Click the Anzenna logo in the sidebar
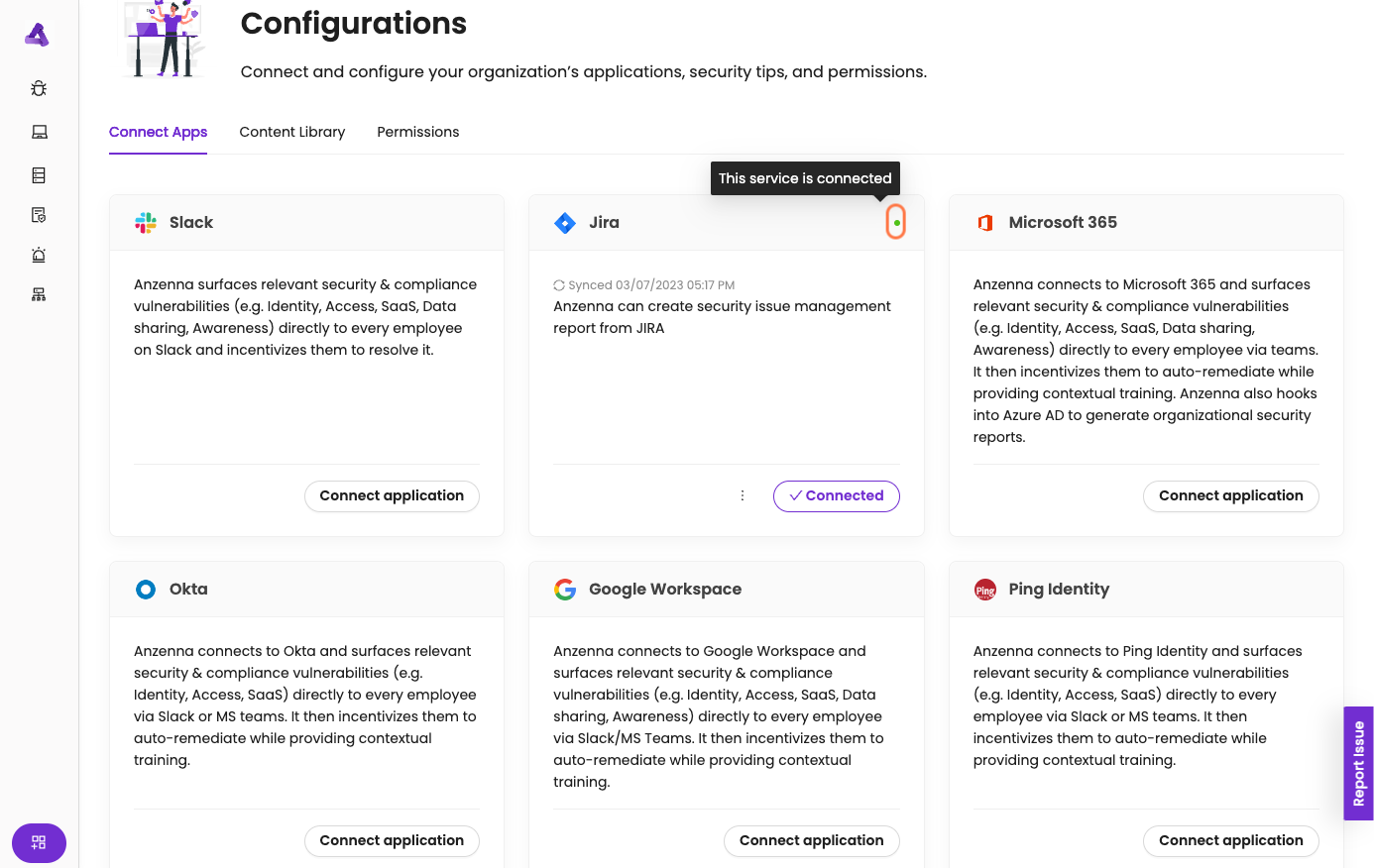 coord(38,35)
